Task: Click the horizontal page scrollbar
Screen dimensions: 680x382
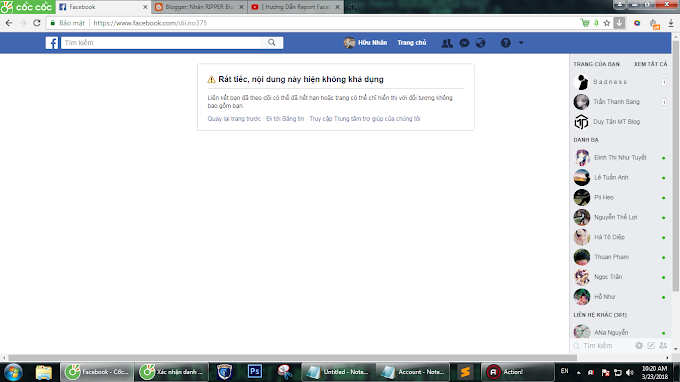Action: click(293, 358)
